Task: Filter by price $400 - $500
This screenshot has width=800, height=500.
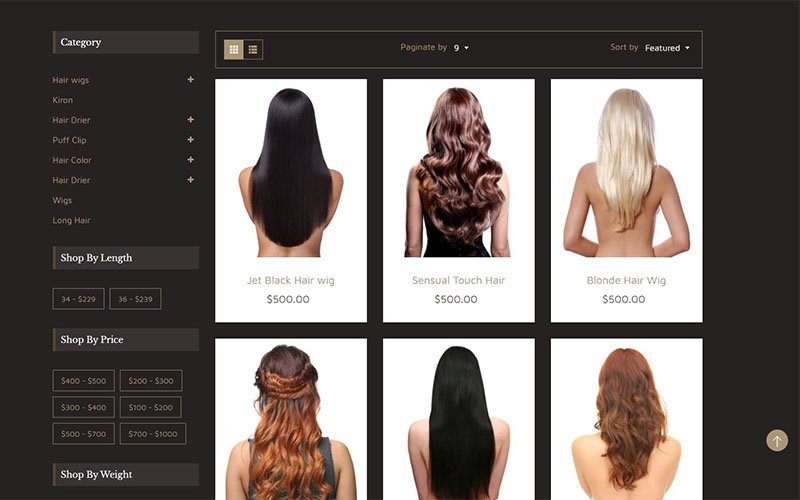Action: click(84, 381)
